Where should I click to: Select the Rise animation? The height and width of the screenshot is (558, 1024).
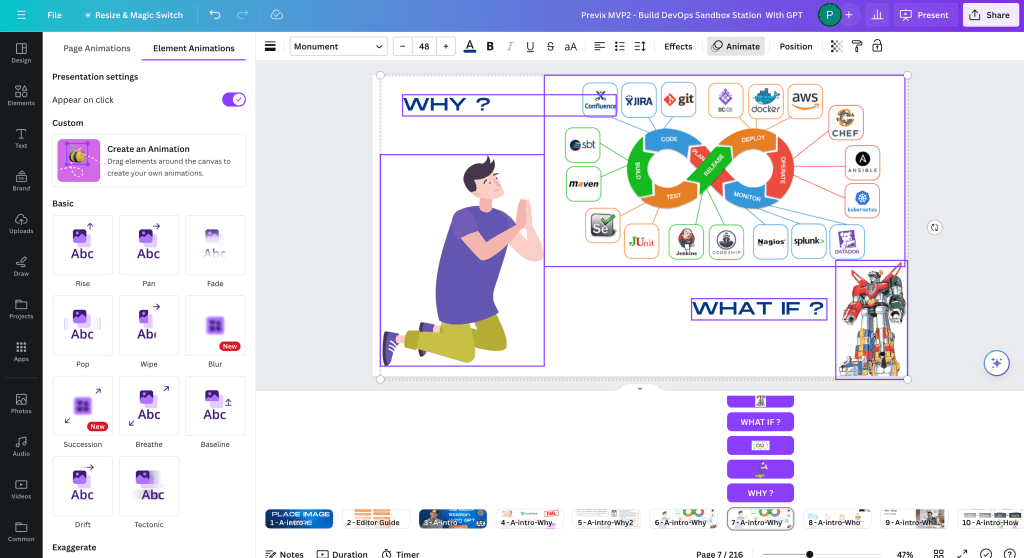point(82,245)
